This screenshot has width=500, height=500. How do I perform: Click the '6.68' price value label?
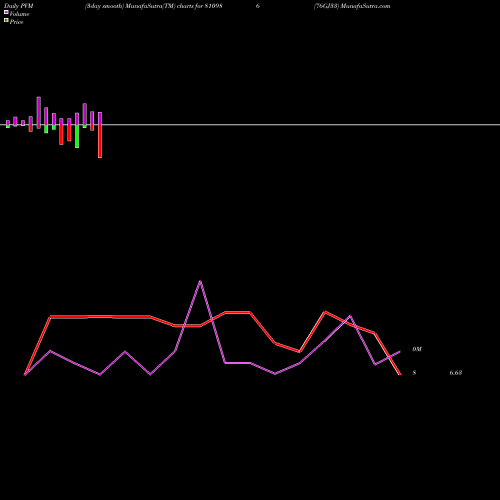tap(456, 373)
